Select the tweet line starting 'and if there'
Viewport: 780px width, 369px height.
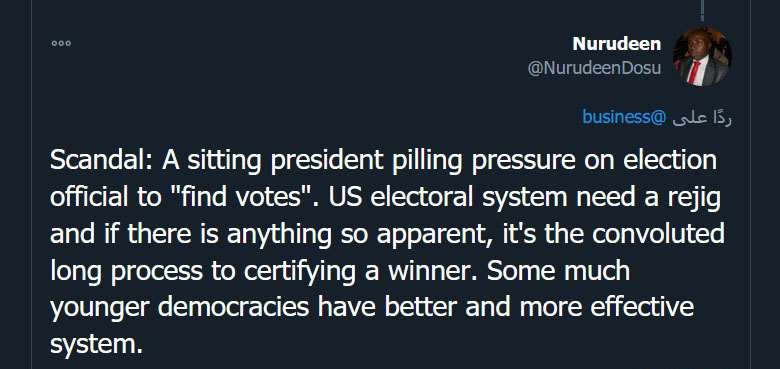click(387, 235)
